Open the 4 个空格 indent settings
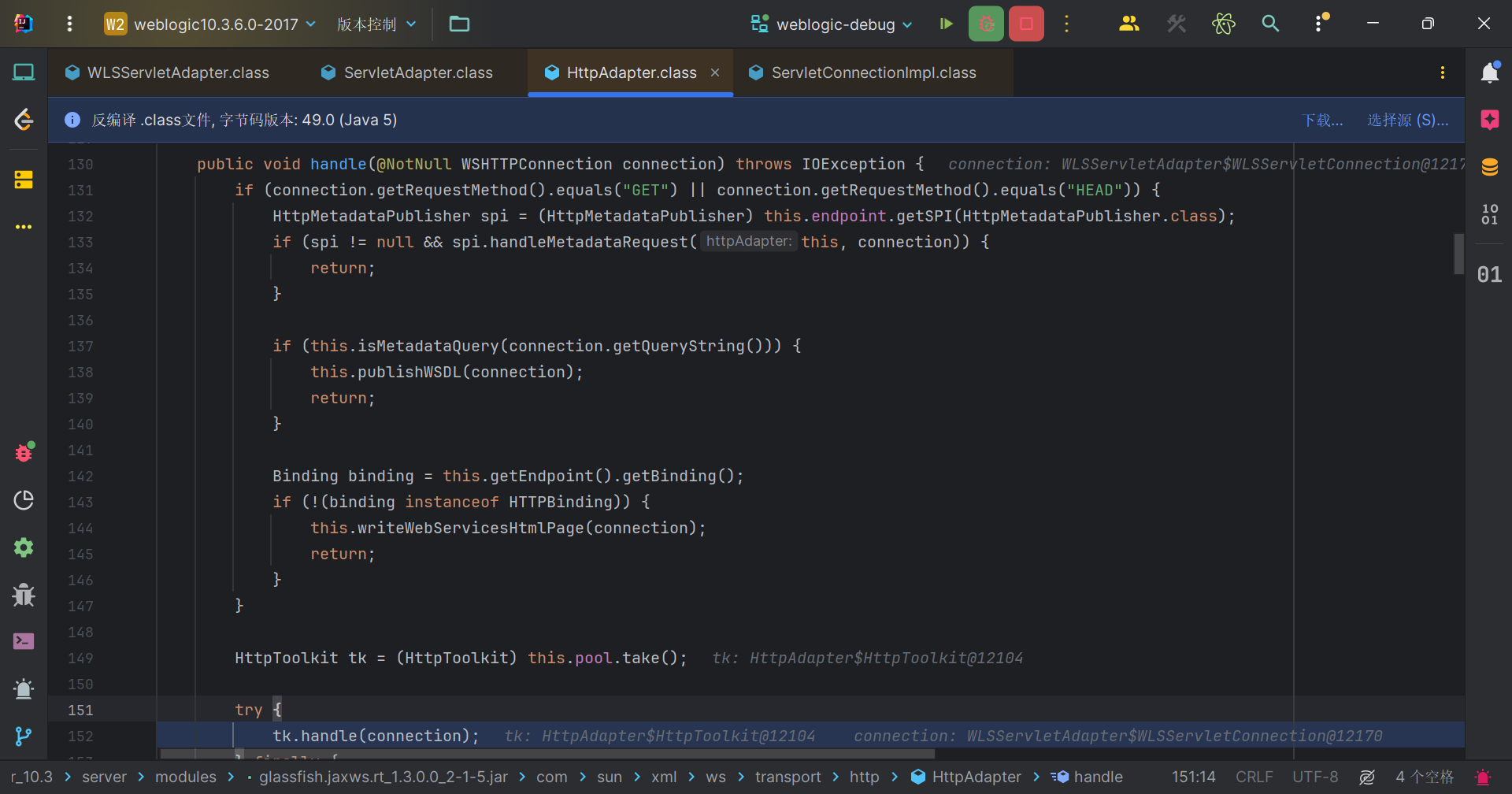 click(x=1425, y=777)
